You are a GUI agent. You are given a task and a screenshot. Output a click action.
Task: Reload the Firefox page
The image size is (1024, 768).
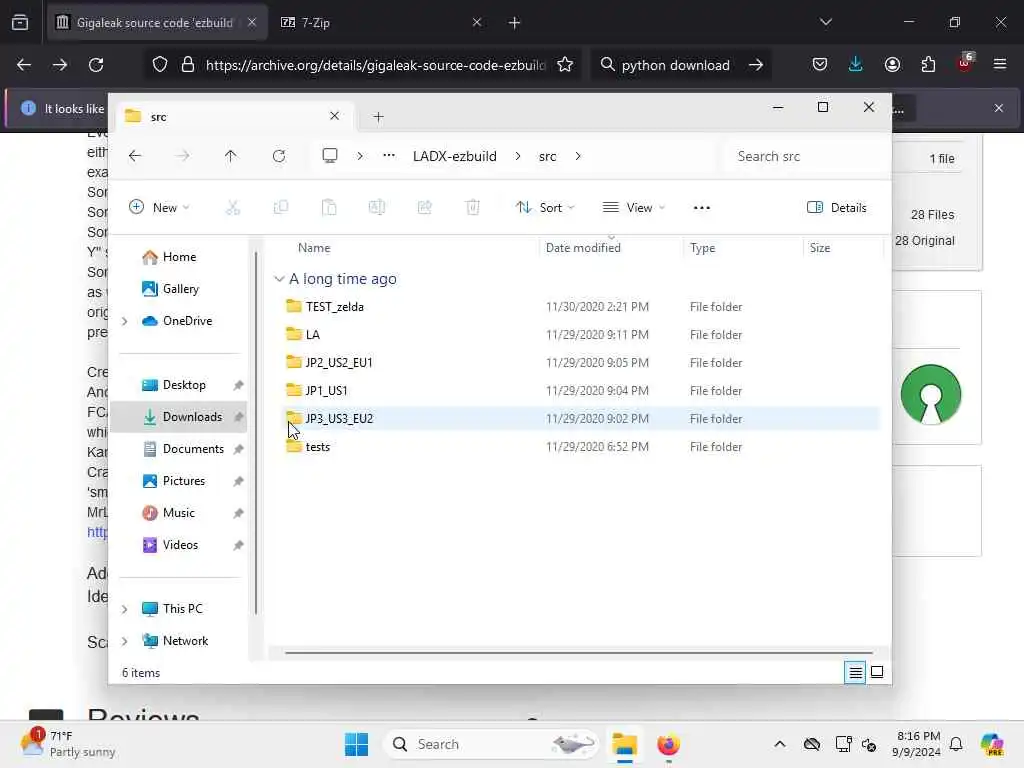pos(96,65)
